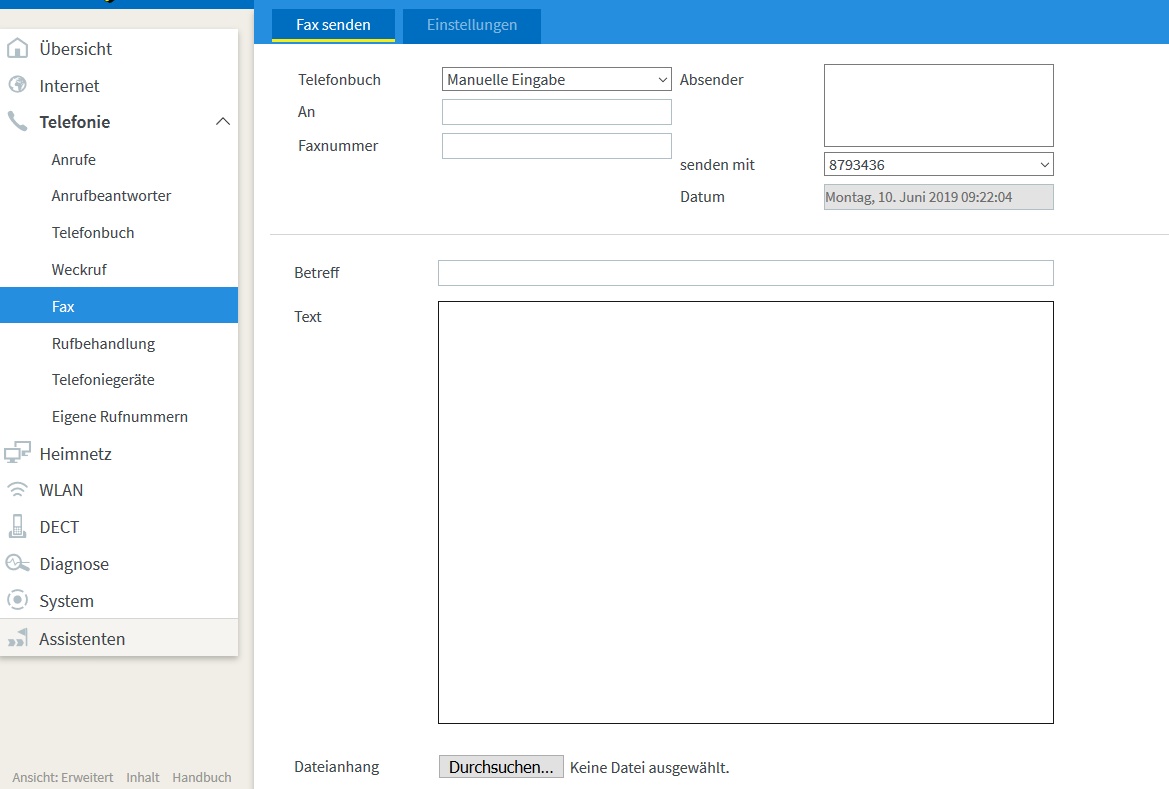
Task: Click the System gear icon
Action: pyautogui.click(x=17, y=600)
